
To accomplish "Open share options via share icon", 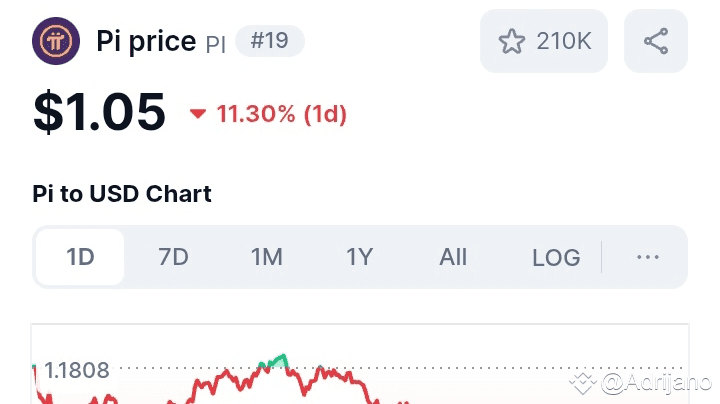I will point(656,41).
